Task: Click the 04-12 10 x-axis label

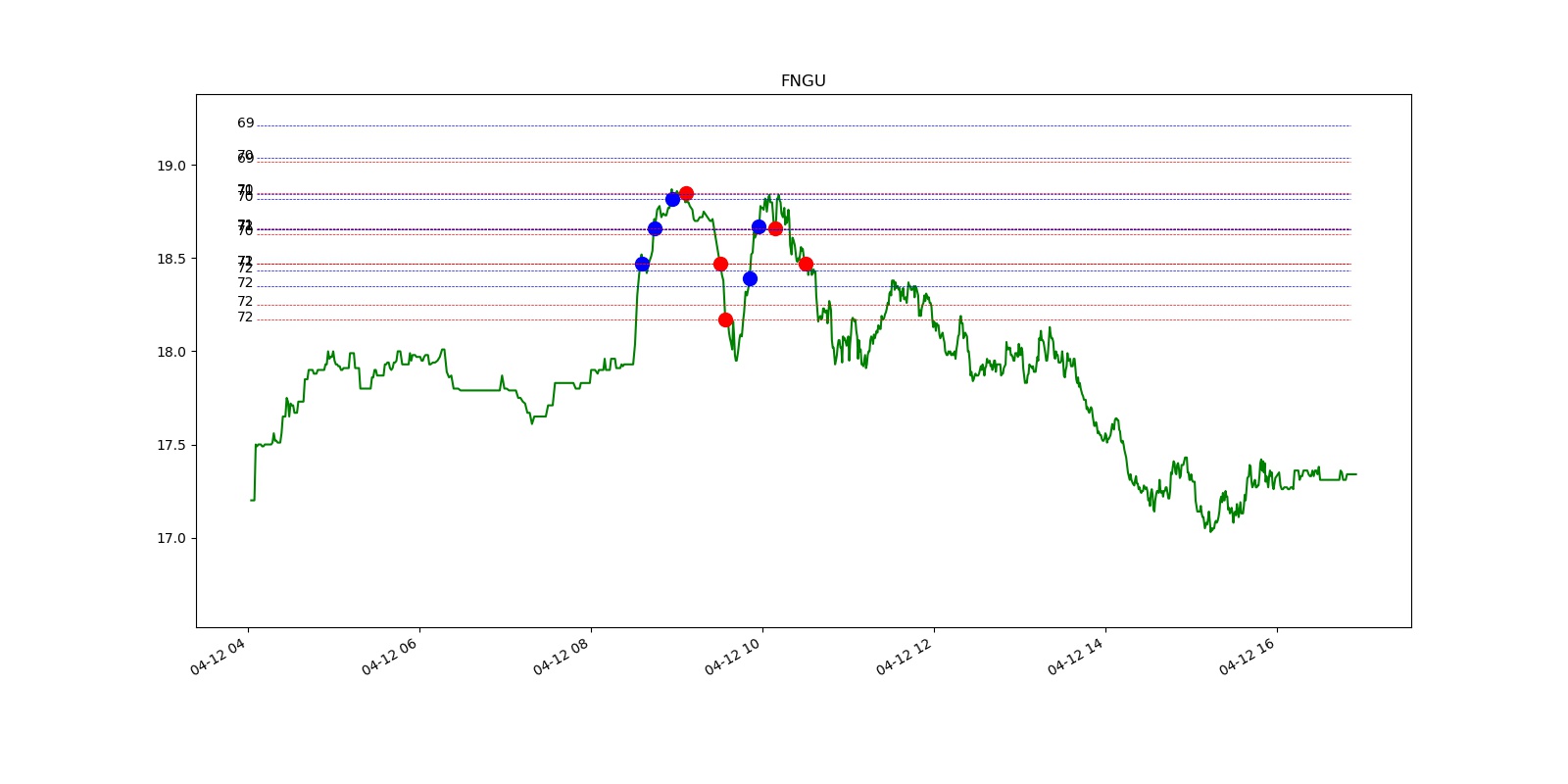Action: click(x=732, y=656)
